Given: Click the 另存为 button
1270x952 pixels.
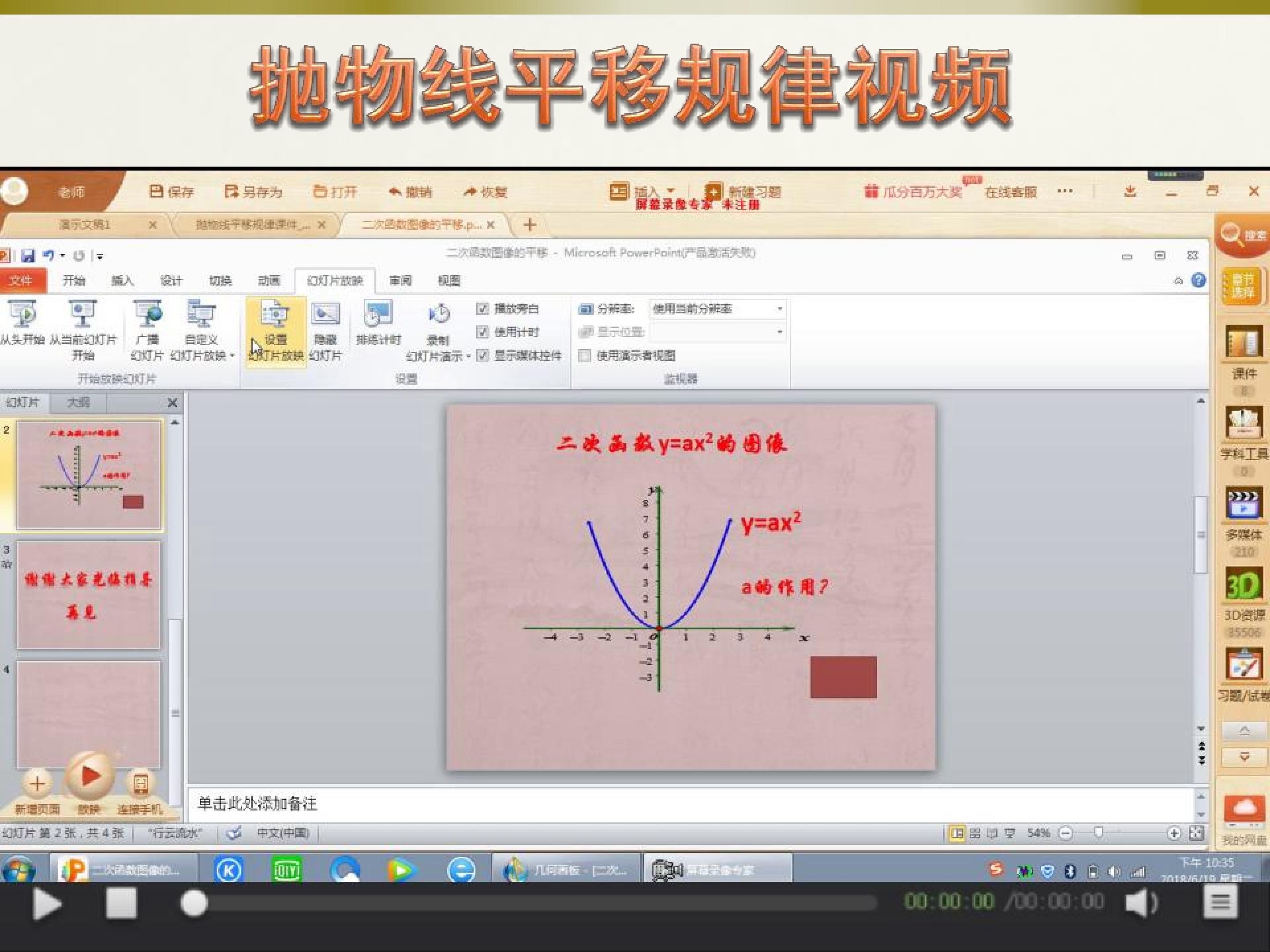Looking at the screenshot, I should pos(254,192).
